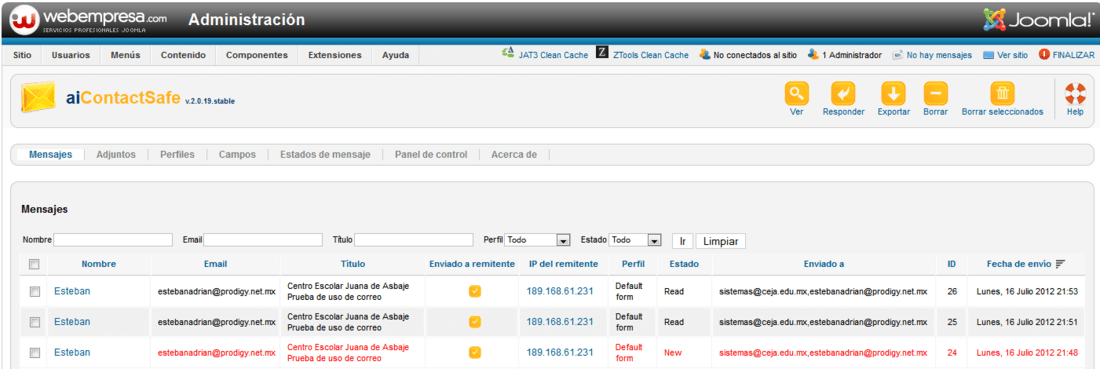Sort by Email column header
1100x369 pixels.
coord(215,264)
